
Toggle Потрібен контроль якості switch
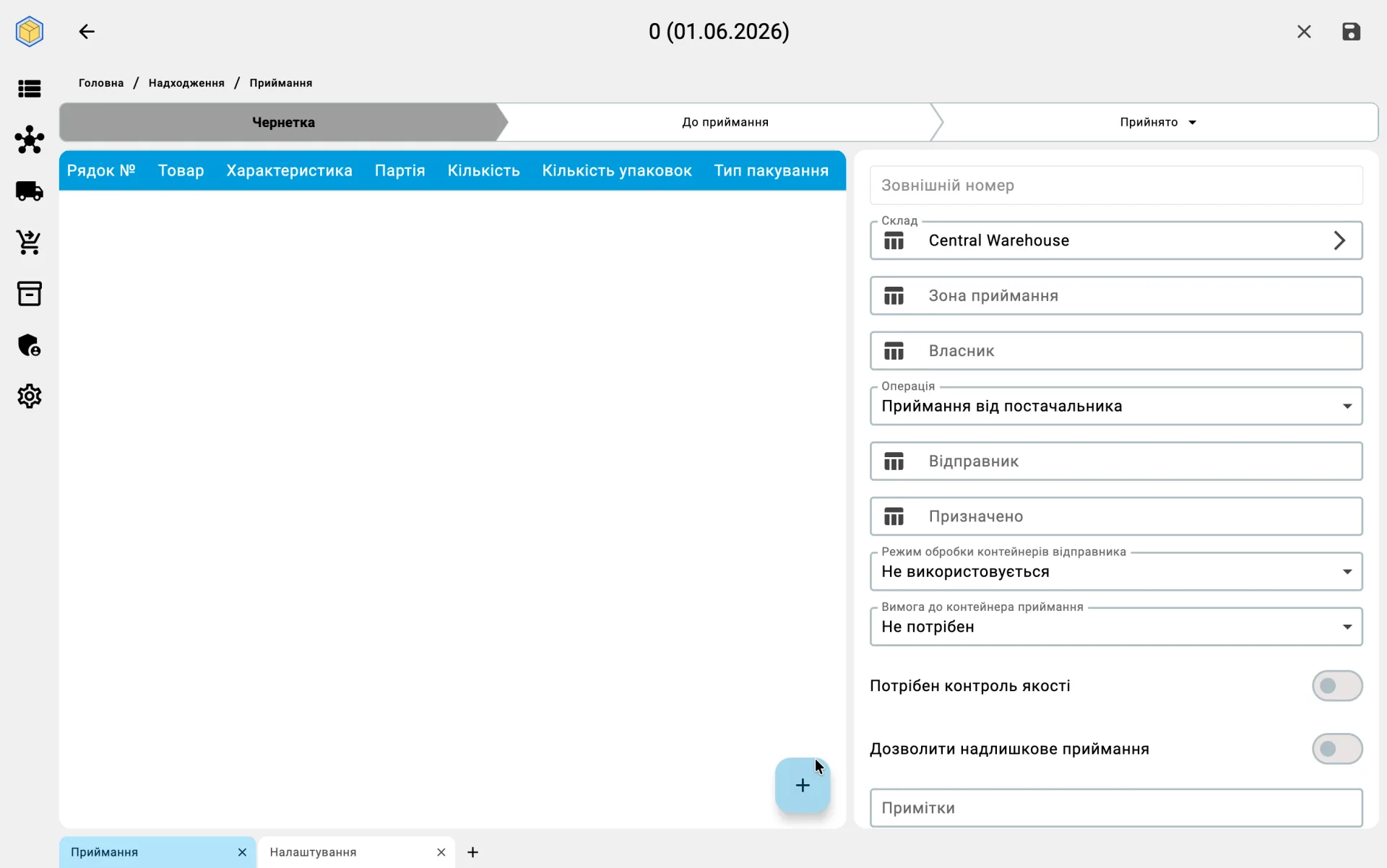pos(1337,686)
